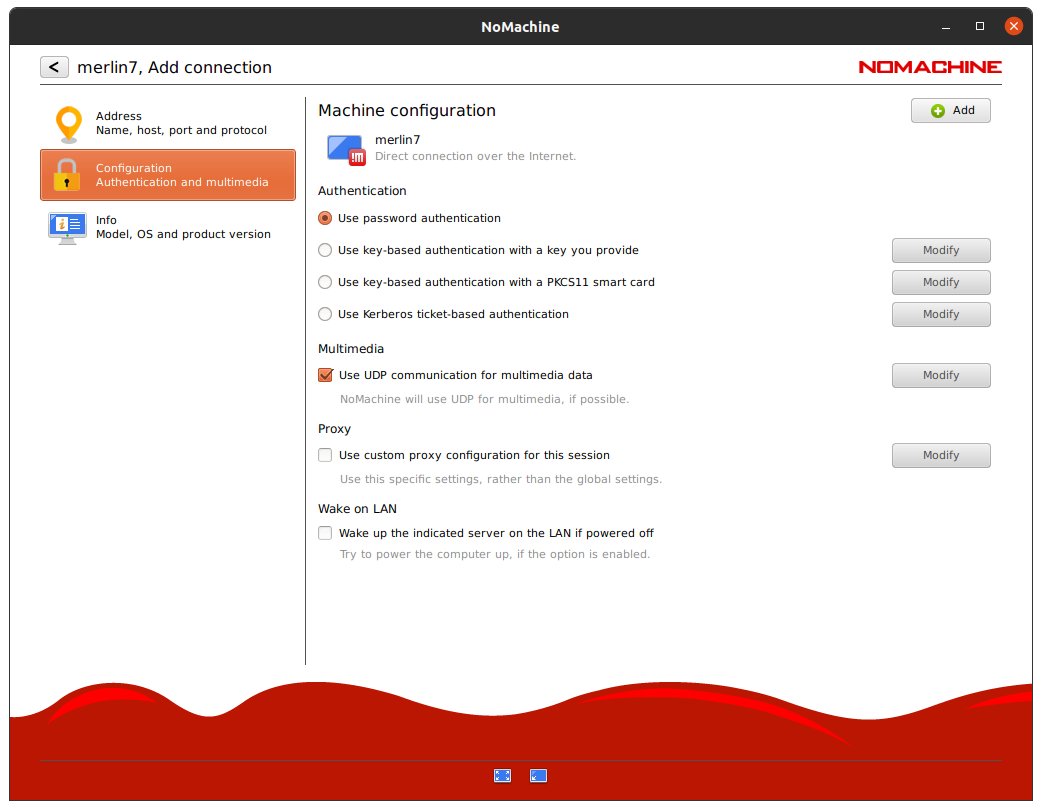This screenshot has height=810, width=1042.
Task: Enter fullscreen using the expand icon
Action: point(502,775)
